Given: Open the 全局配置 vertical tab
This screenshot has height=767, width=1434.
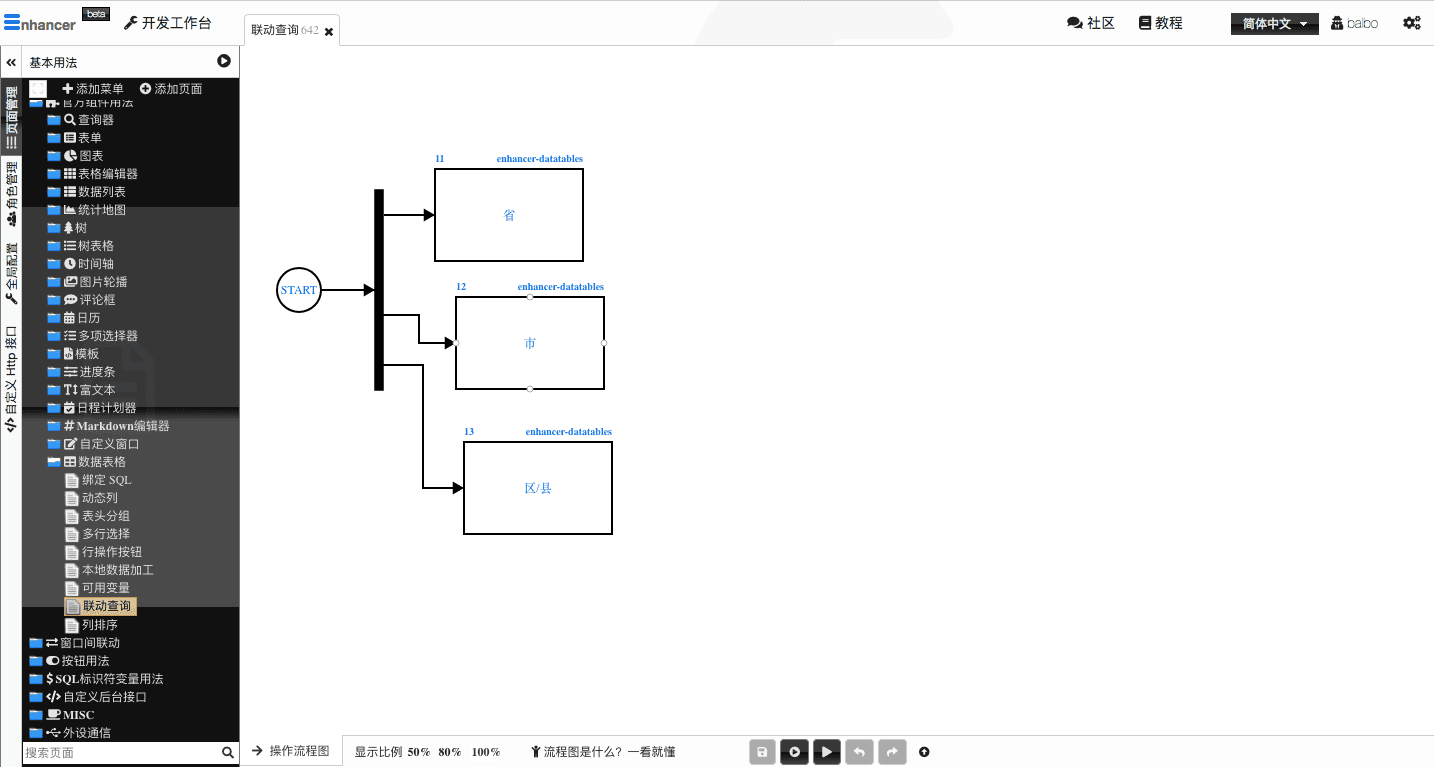Looking at the screenshot, I should click(x=11, y=273).
